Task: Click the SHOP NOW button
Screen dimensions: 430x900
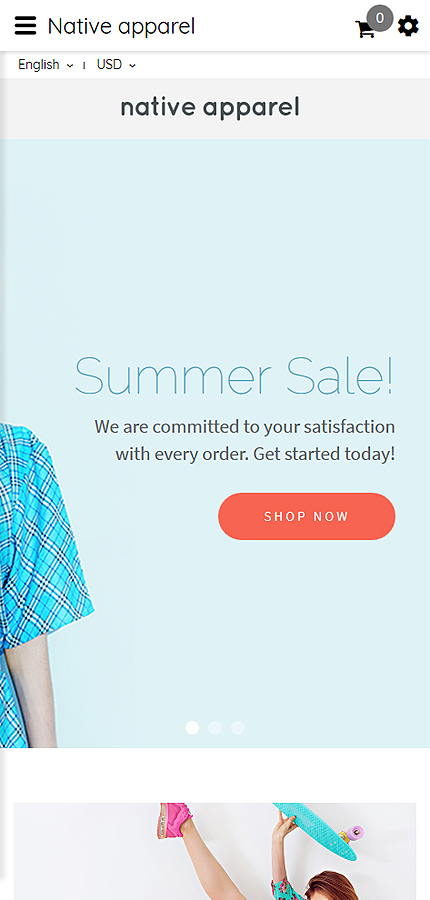Action: [307, 516]
